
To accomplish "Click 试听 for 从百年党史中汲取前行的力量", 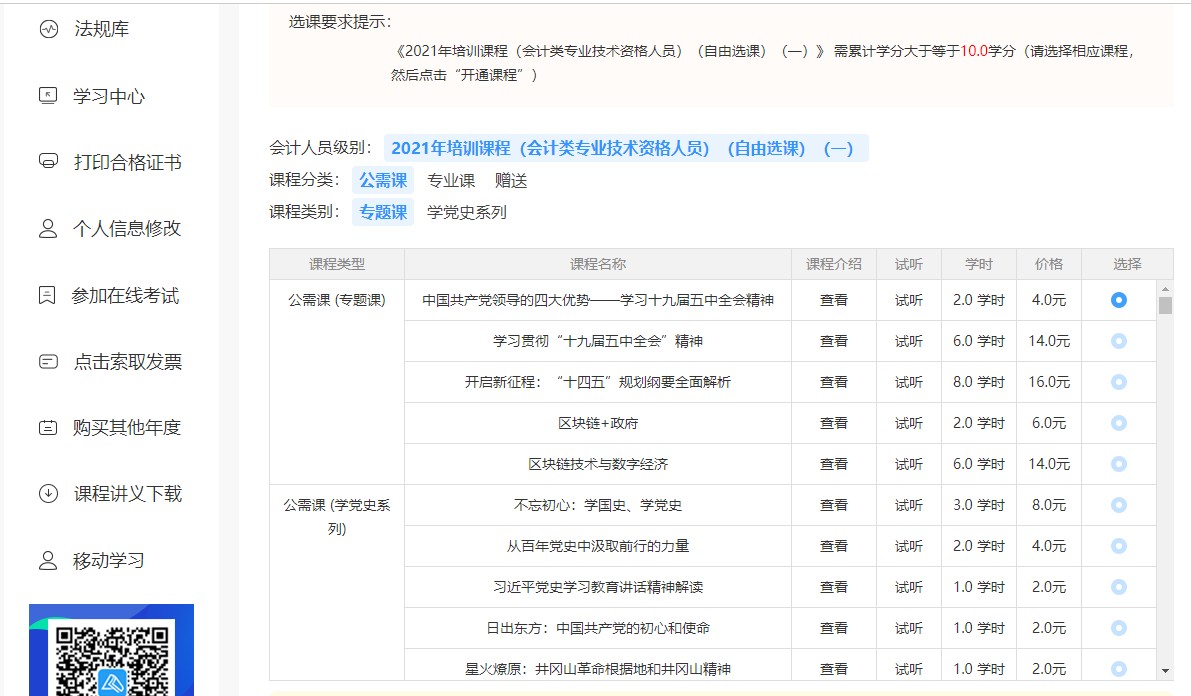I will click(x=909, y=546).
